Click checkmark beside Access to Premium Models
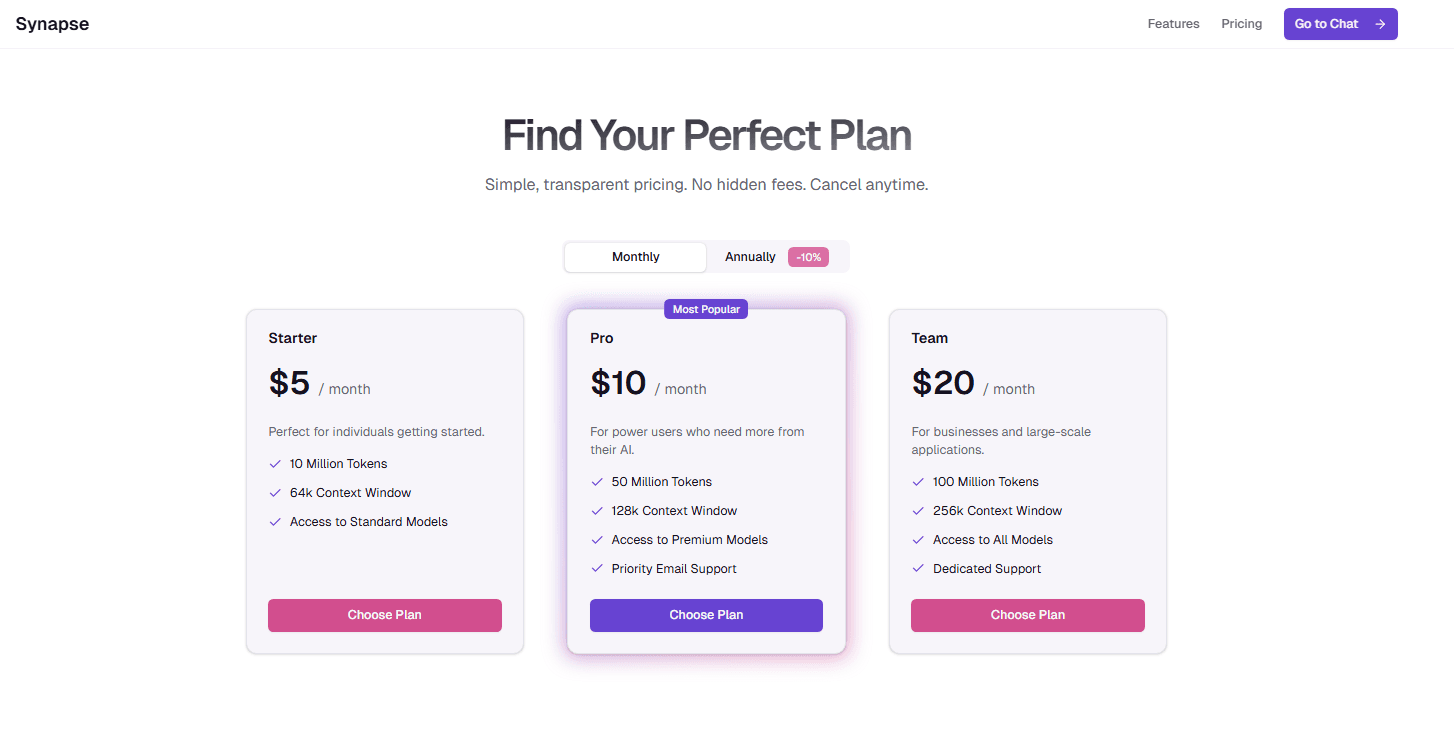Image resolution: width=1454 pixels, height=729 pixels. pyautogui.click(x=597, y=540)
